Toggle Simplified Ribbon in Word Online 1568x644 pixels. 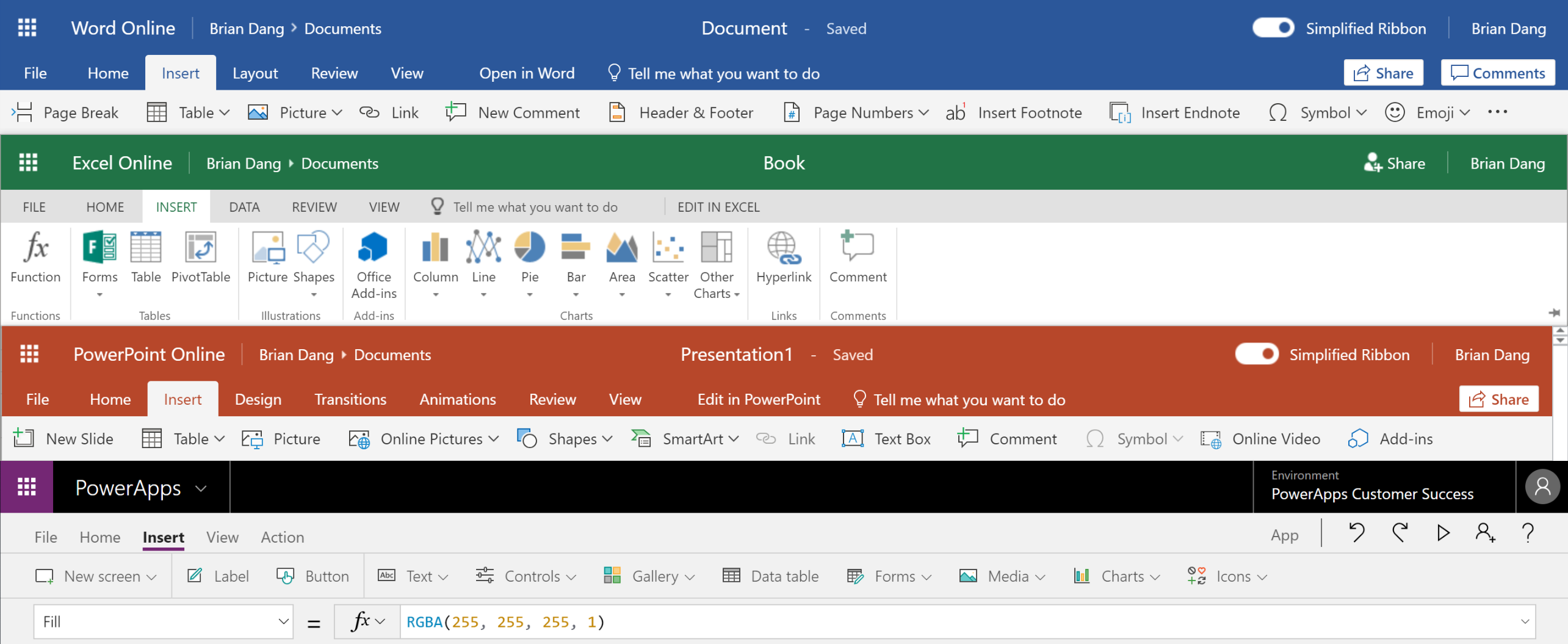pyautogui.click(x=1273, y=28)
